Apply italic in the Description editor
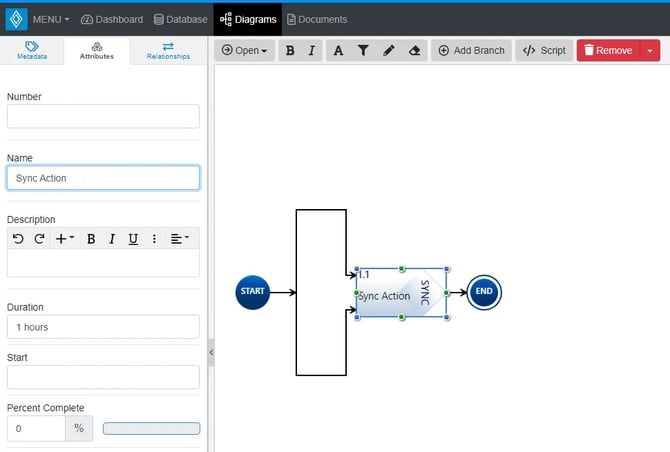The image size is (670, 452). pos(112,239)
